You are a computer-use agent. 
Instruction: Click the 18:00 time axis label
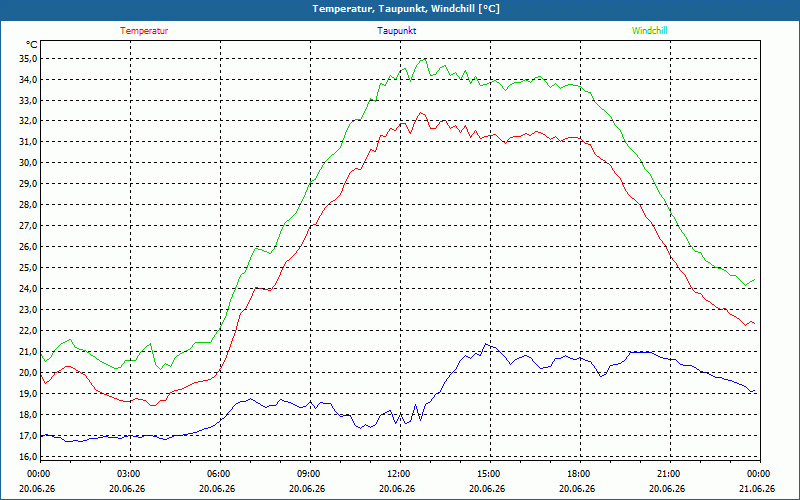578,474
